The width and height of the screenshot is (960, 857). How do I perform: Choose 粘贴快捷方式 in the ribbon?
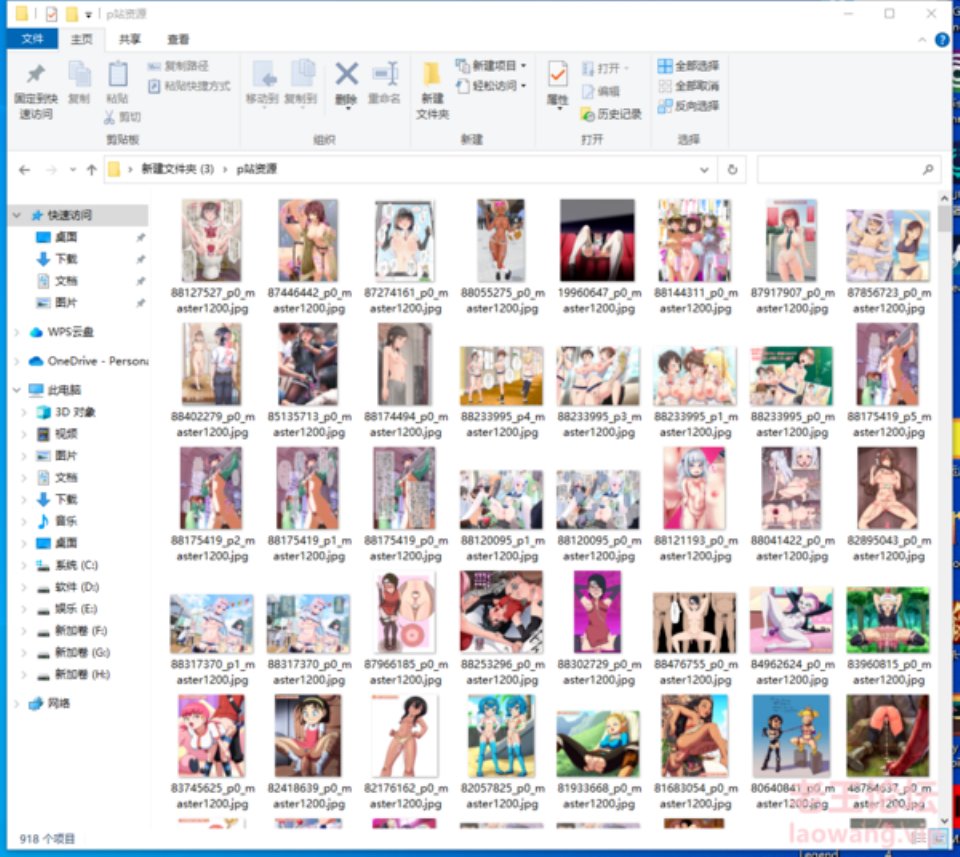point(189,86)
